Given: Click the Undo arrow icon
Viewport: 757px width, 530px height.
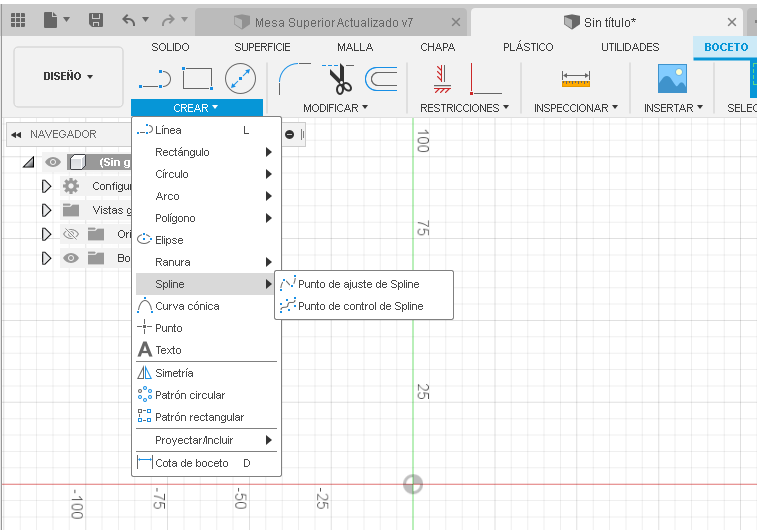Looking at the screenshot, I should click(x=128, y=20).
